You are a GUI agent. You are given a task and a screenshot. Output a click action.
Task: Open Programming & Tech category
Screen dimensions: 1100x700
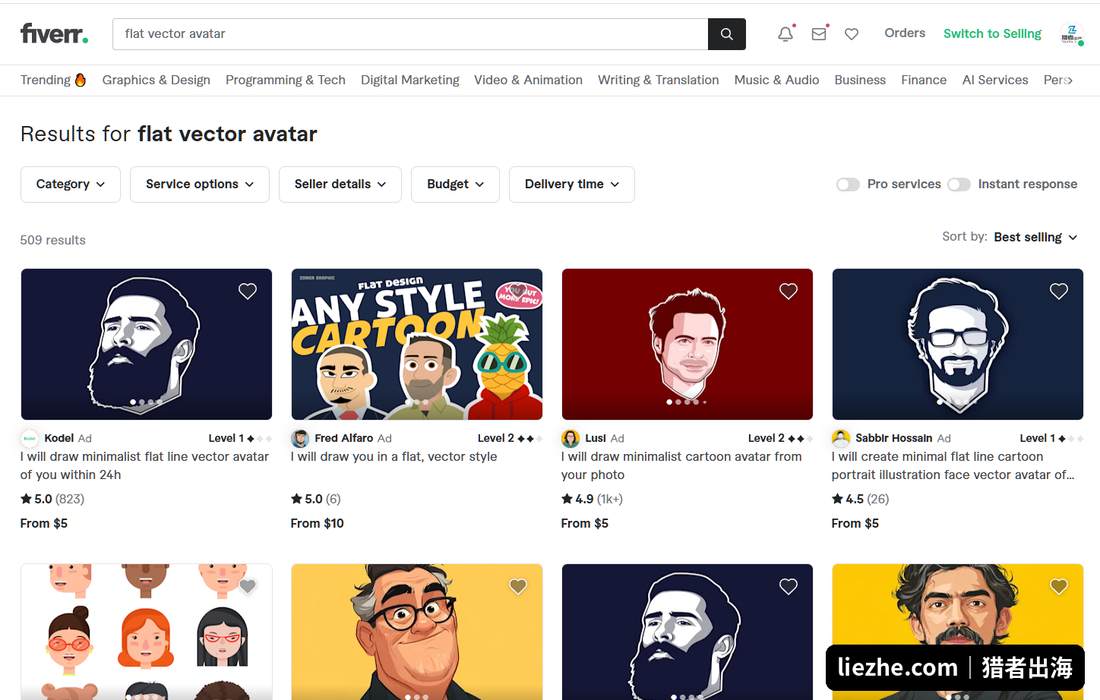pos(286,80)
